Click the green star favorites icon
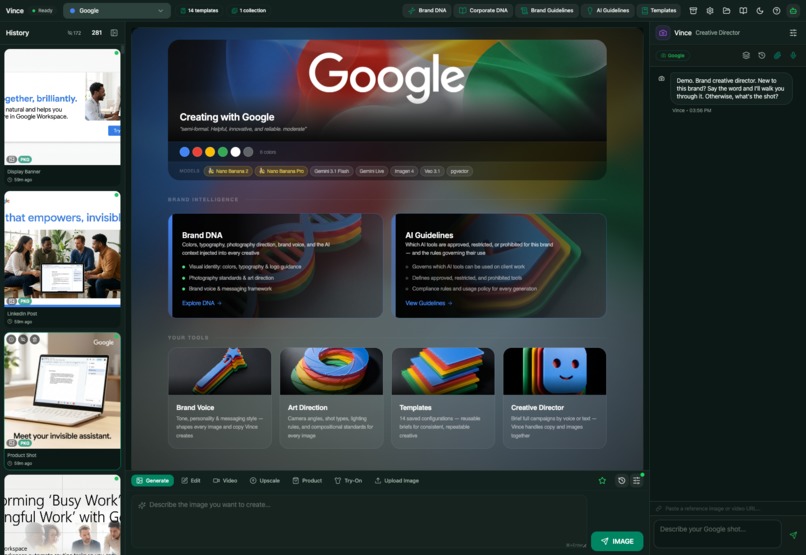806x555 pixels. (602, 480)
